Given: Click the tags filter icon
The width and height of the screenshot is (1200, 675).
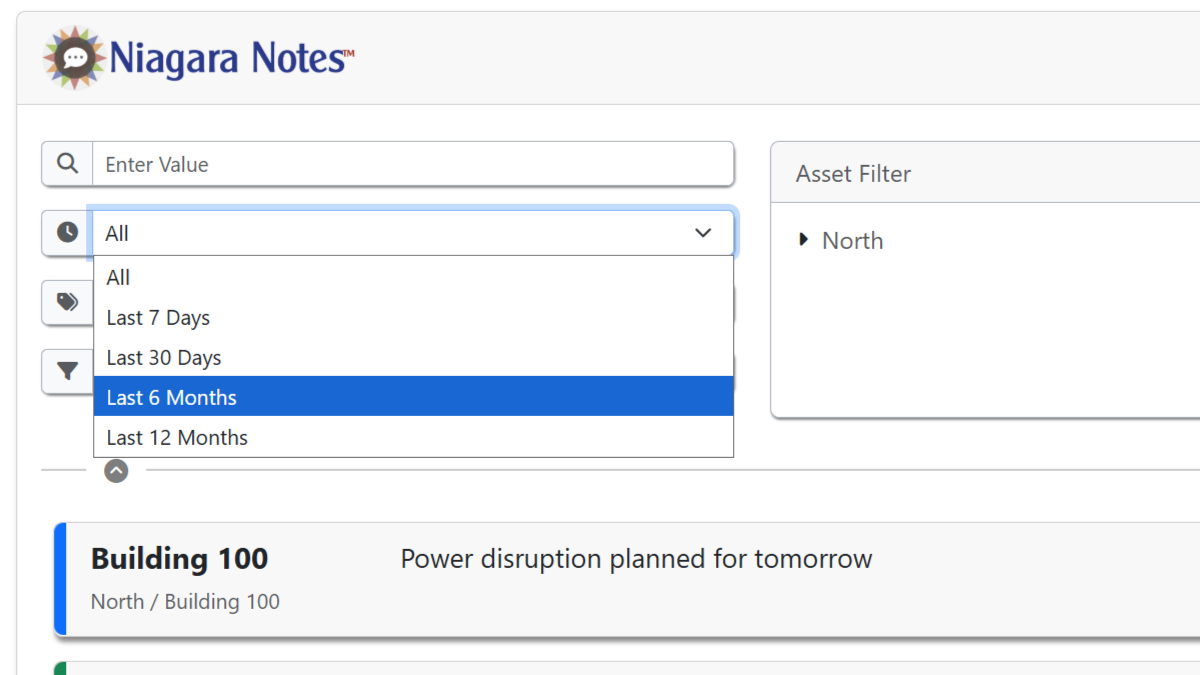Looking at the screenshot, I should (67, 302).
